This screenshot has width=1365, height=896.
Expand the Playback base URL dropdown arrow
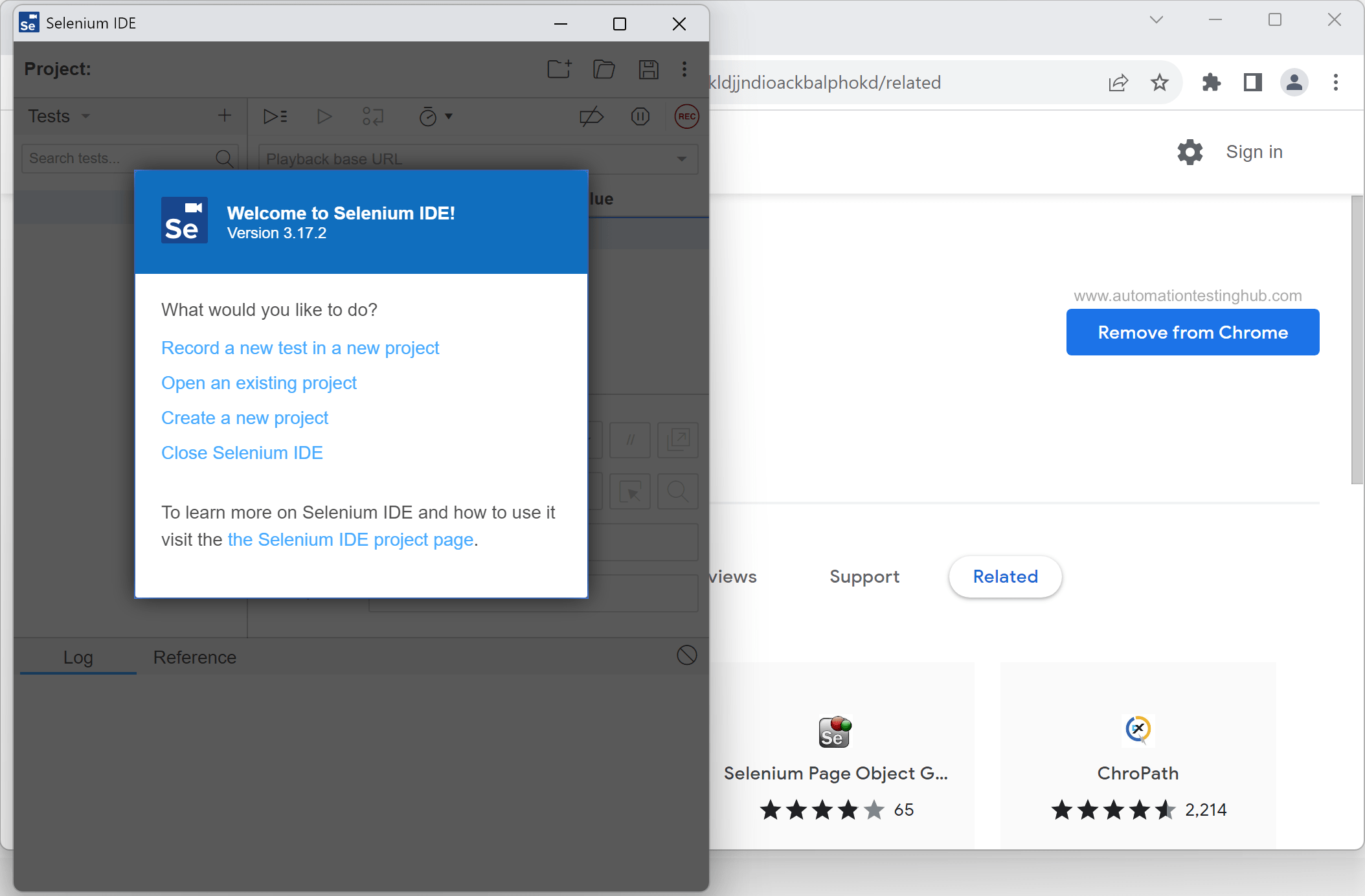pyautogui.click(x=682, y=159)
